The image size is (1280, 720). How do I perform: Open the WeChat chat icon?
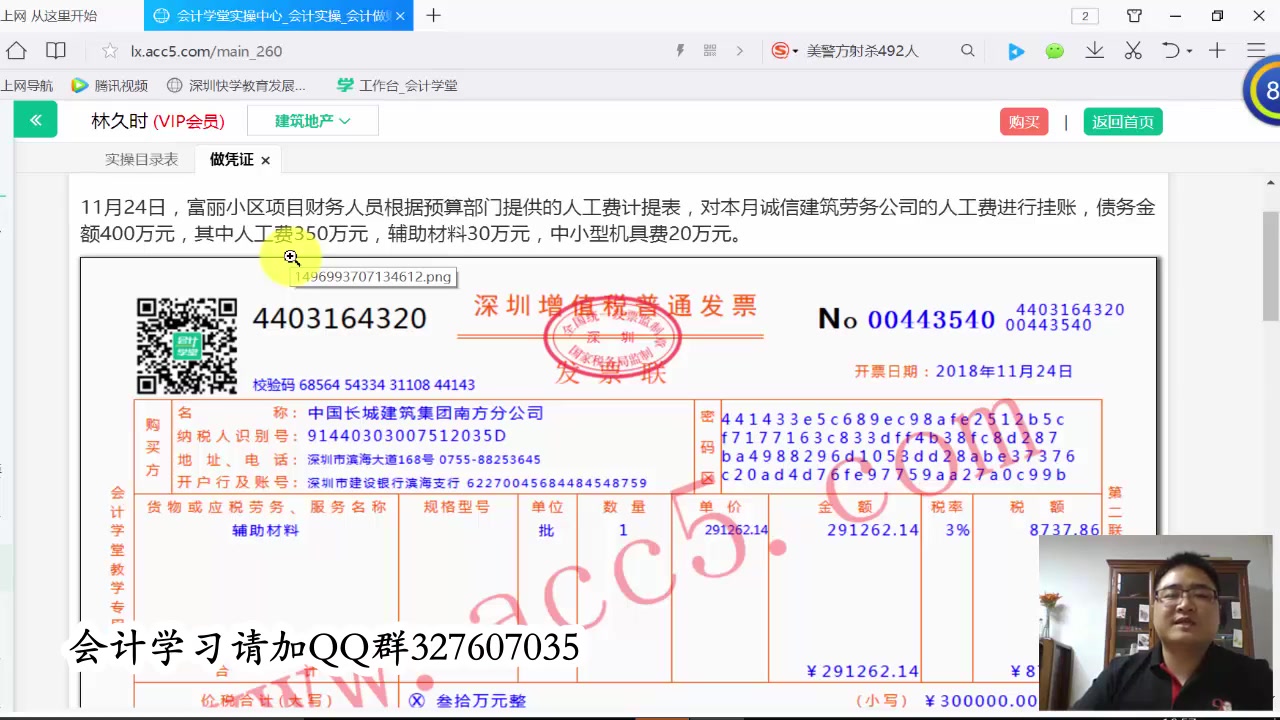[1055, 51]
